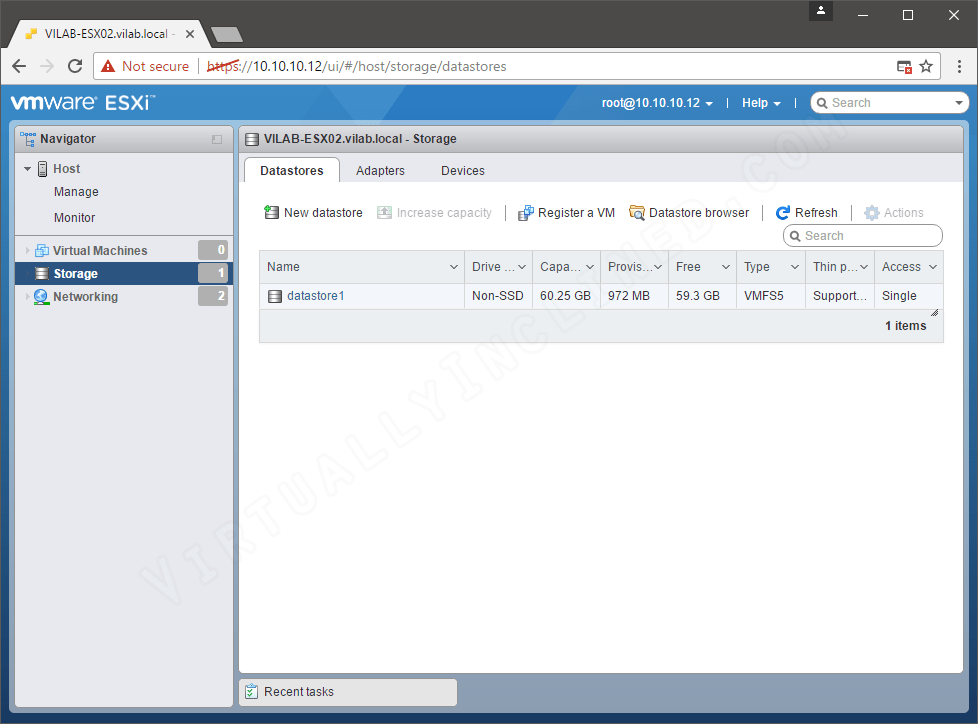Switch to the Devices tab
The width and height of the screenshot is (978, 724).
click(x=462, y=170)
